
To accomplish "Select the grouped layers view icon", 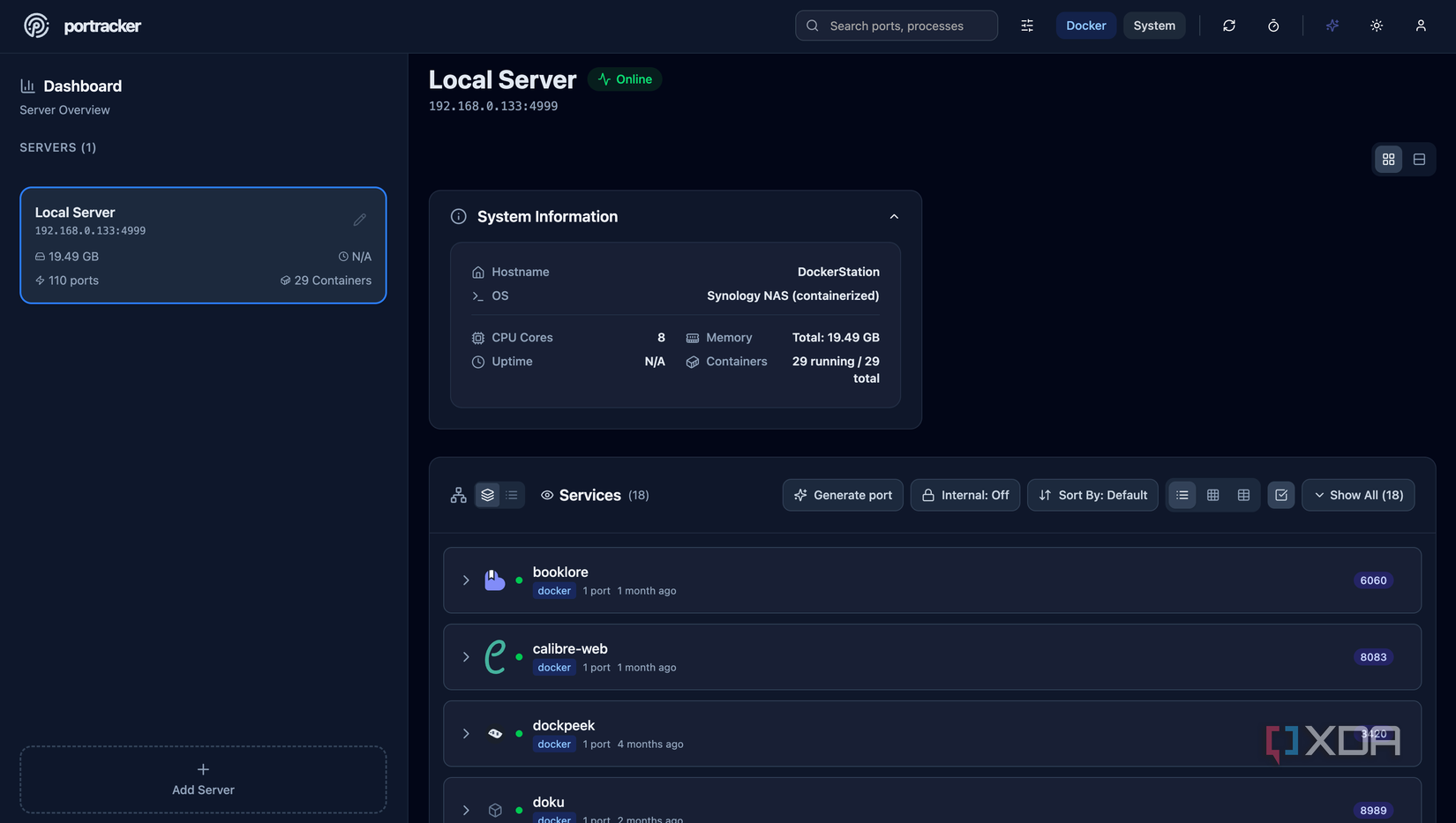I will [488, 496].
